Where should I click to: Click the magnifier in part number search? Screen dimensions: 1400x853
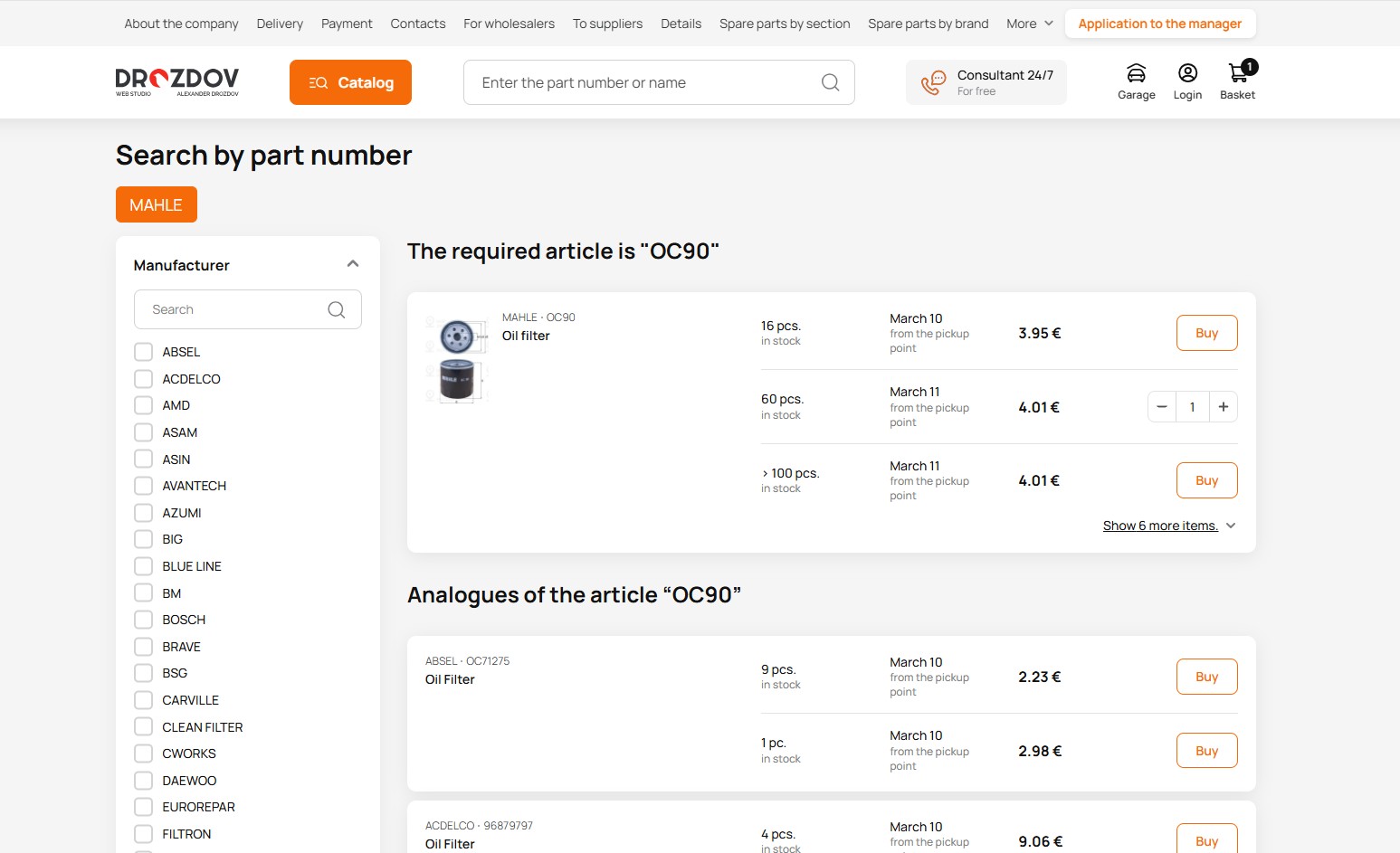830,83
